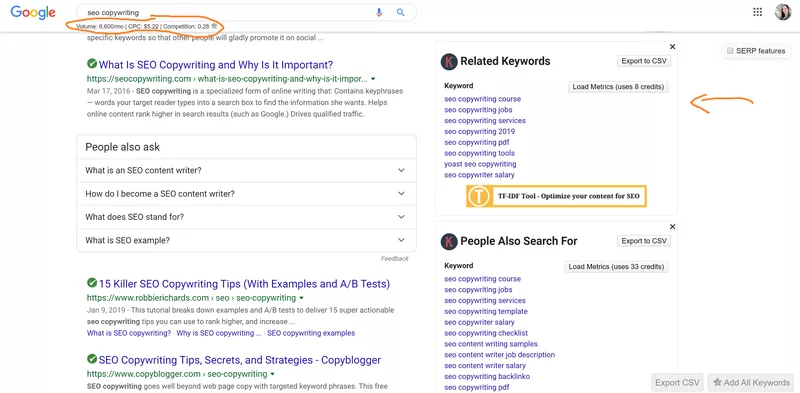Click green checkmark beside Copyblogger result

pyautogui.click(x=92, y=359)
